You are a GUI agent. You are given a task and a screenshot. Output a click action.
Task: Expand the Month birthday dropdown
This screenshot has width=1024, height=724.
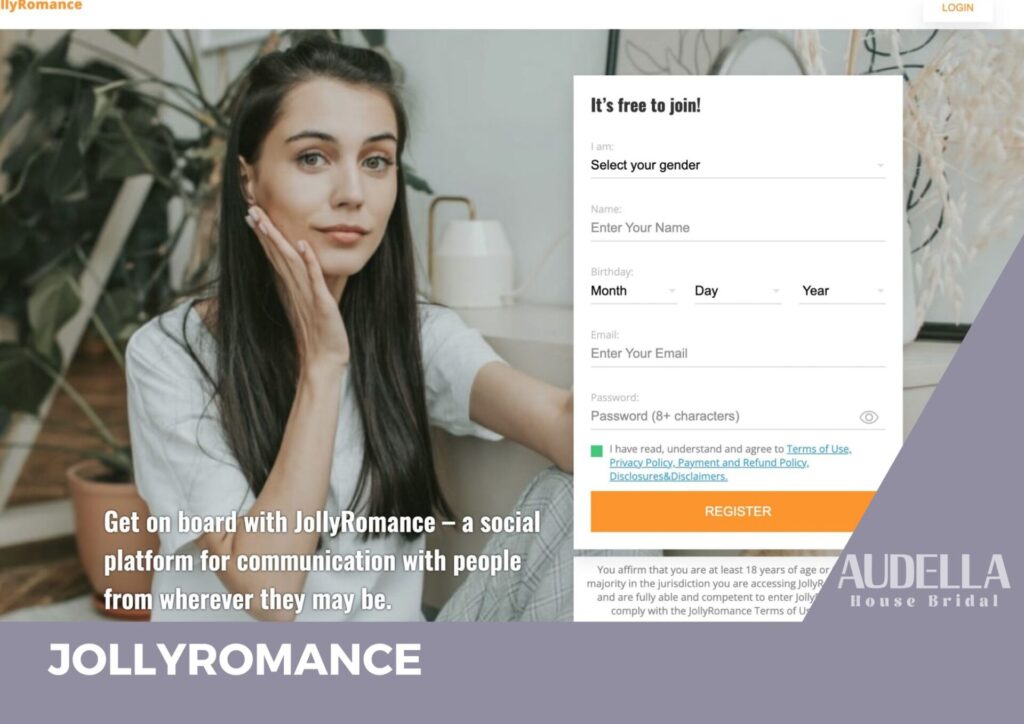tap(633, 291)
